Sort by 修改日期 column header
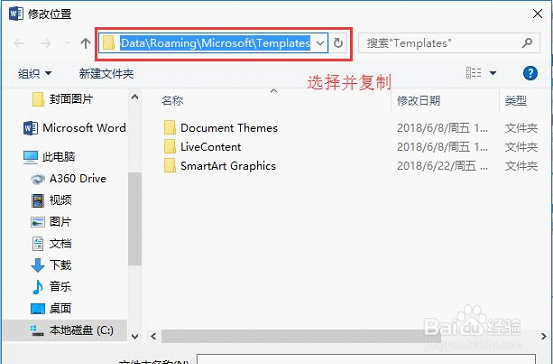This screenshot has height=364, width=553. [x=418, y=101]
